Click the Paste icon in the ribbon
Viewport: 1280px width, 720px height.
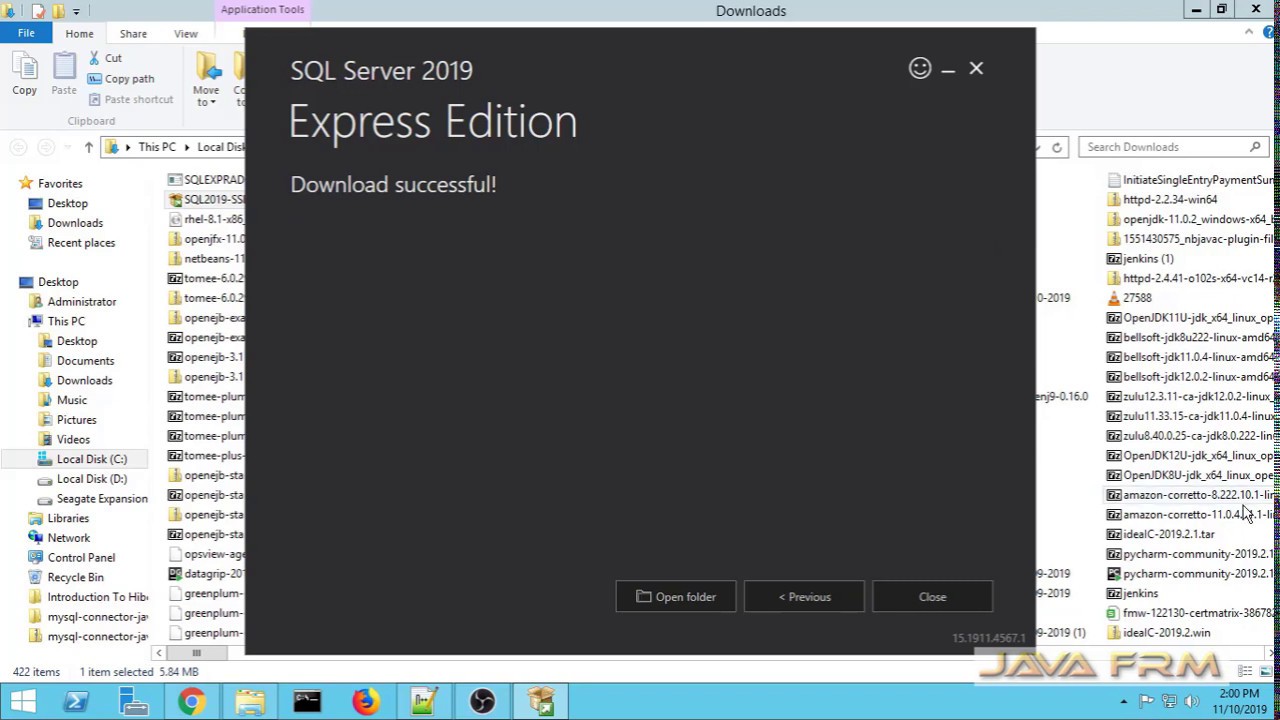tap(64, 74)
